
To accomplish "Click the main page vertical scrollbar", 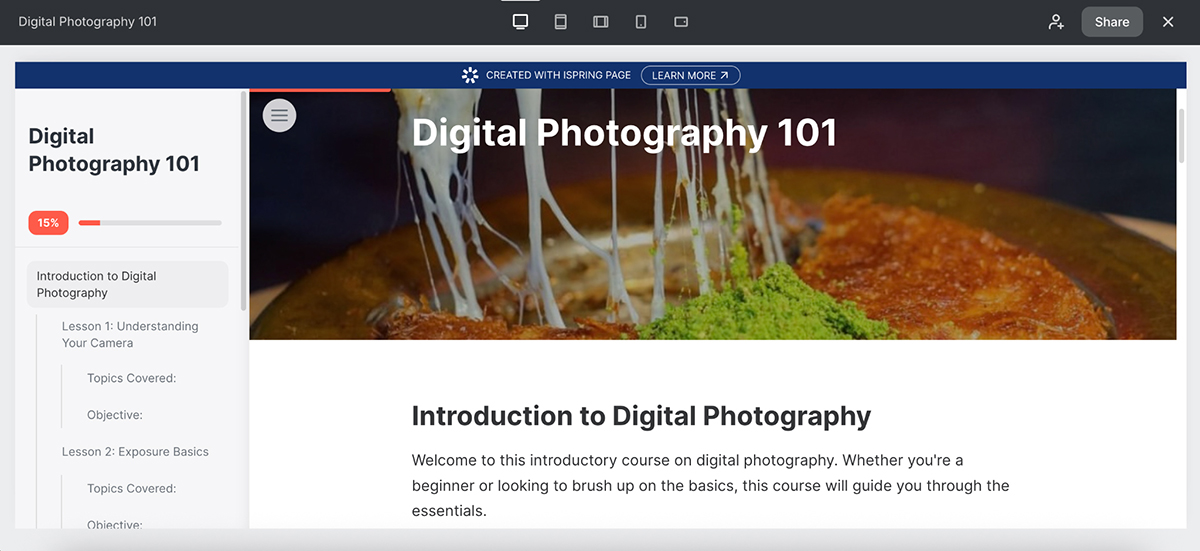I will pos(1181,135).
